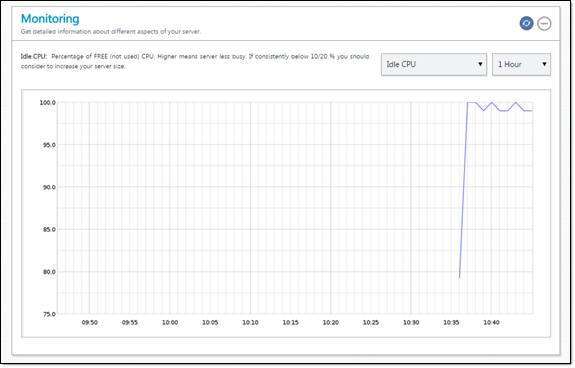The height and width of the screenshot is (368, 575).
Task: Collapse the Monitoring panel with minus icon
Action: 544,23
